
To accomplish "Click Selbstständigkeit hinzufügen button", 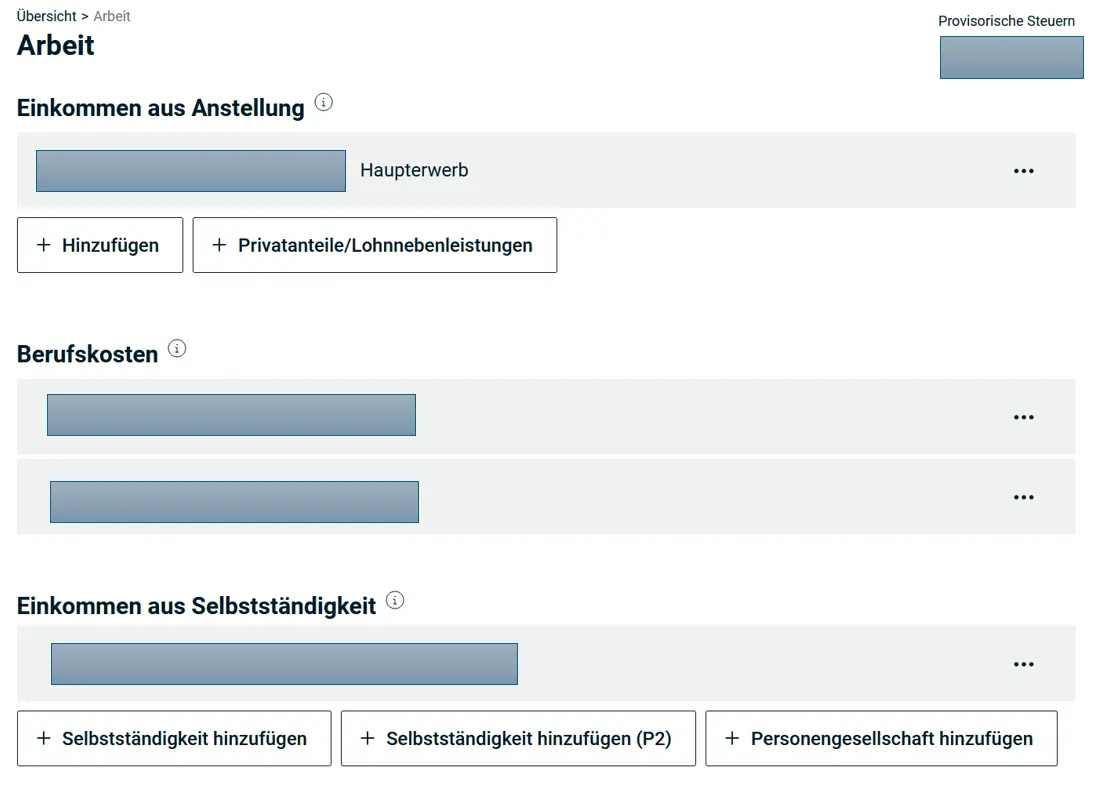I will 174,738.
